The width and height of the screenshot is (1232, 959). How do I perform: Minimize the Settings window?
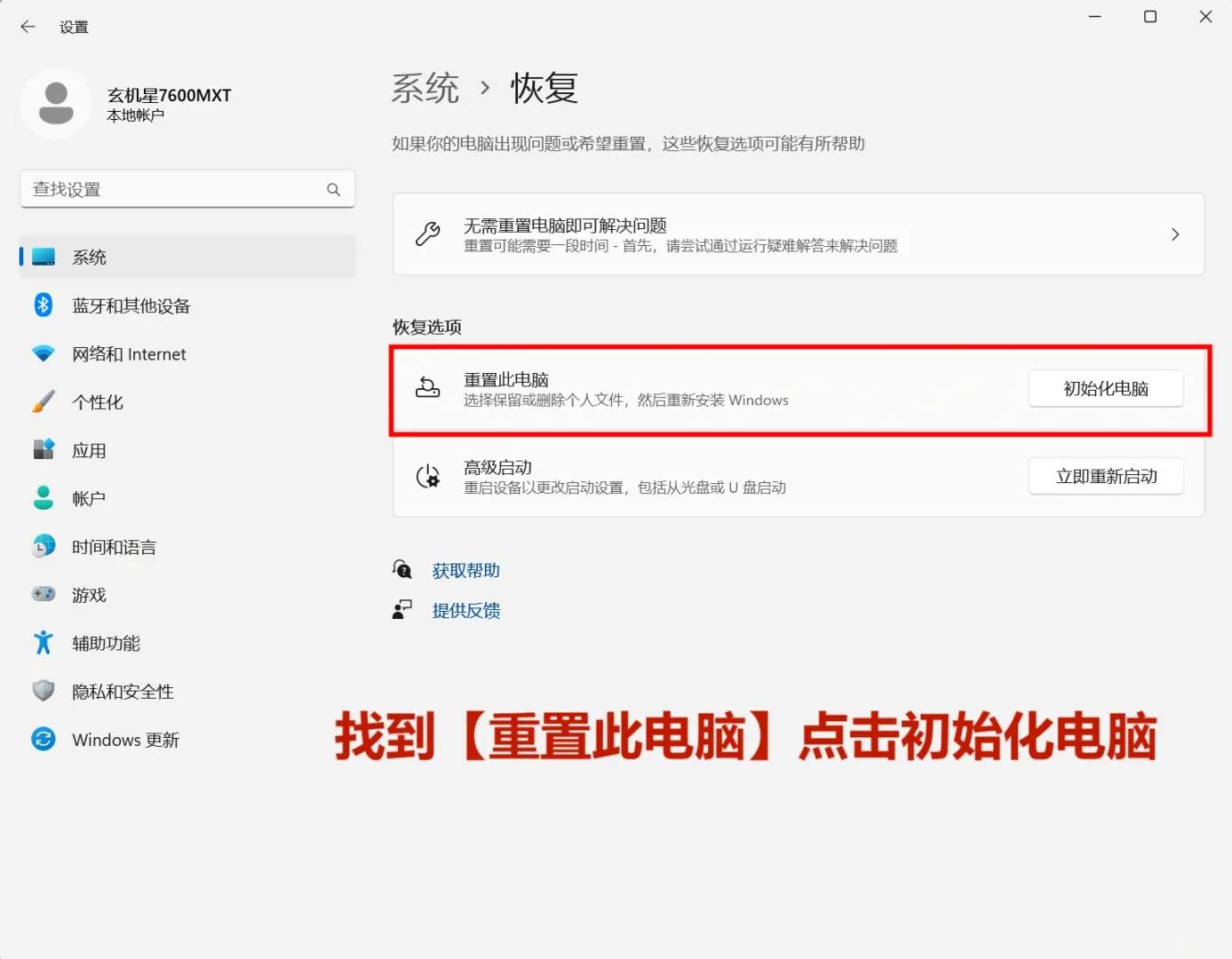(x=1095, y=17)
